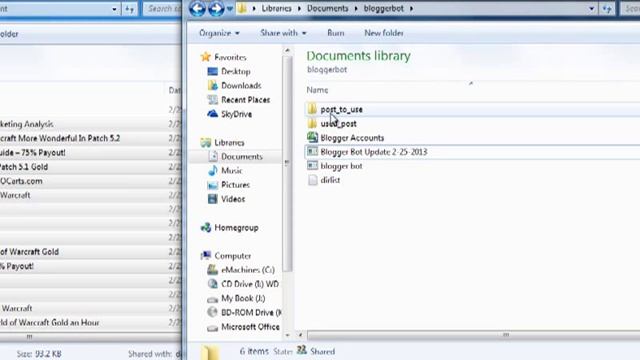Select the Documents library in navigation pane

coord(242,157)
